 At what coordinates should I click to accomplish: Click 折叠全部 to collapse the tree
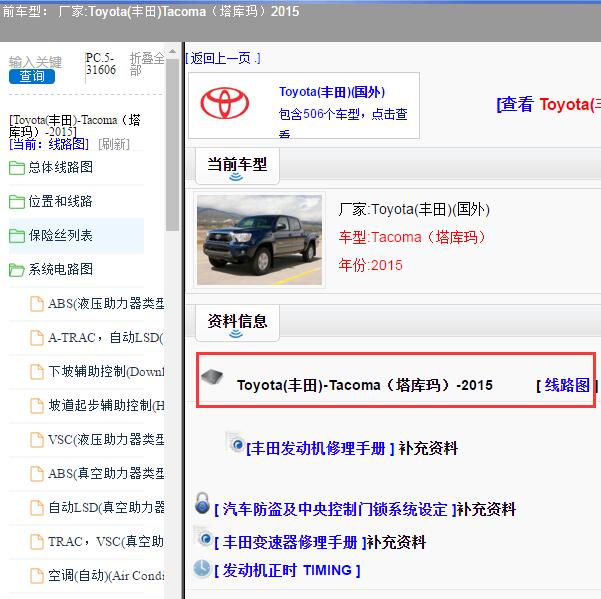[147, 64]
